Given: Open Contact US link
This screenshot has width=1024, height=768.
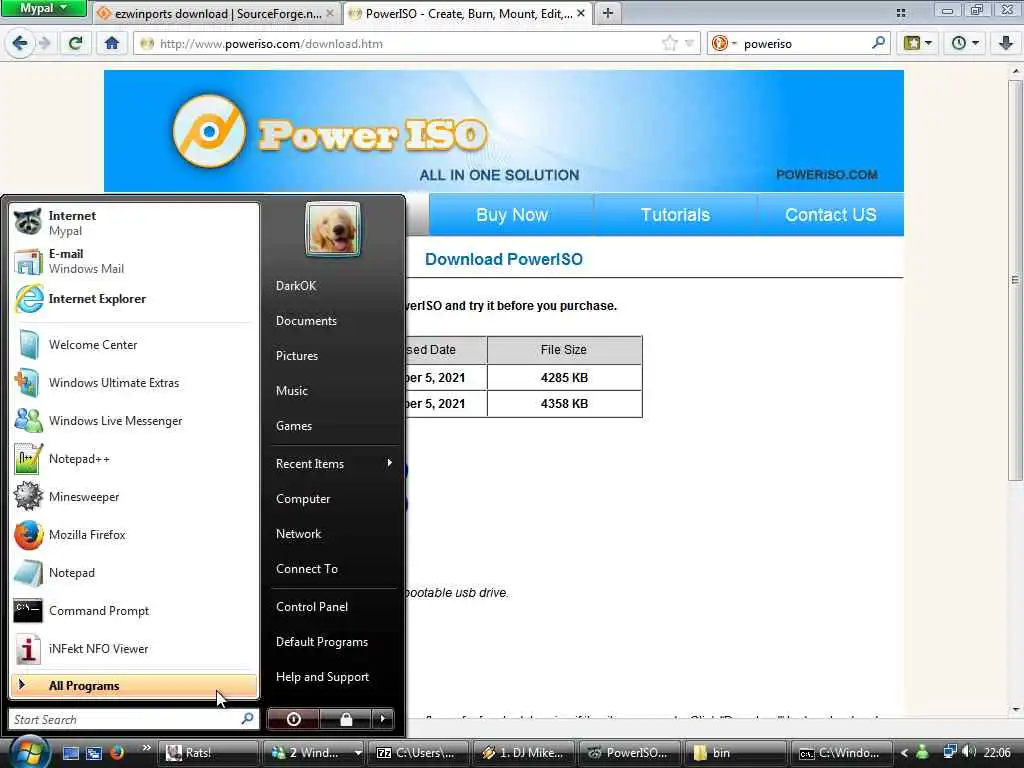Looking at the screenshot, I should point(831,215).
